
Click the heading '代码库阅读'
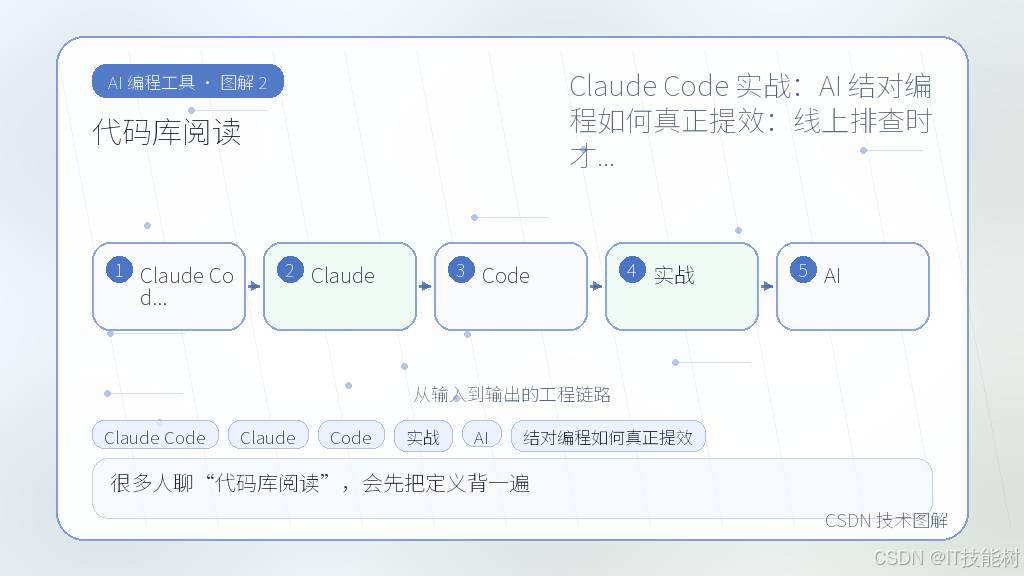[167, 132]
